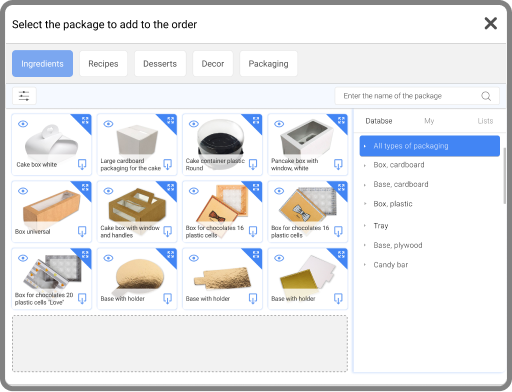The height and width of the screenshot is (392, 512).
Task: Select All types of packaging in the list
Action: [429, 146]
